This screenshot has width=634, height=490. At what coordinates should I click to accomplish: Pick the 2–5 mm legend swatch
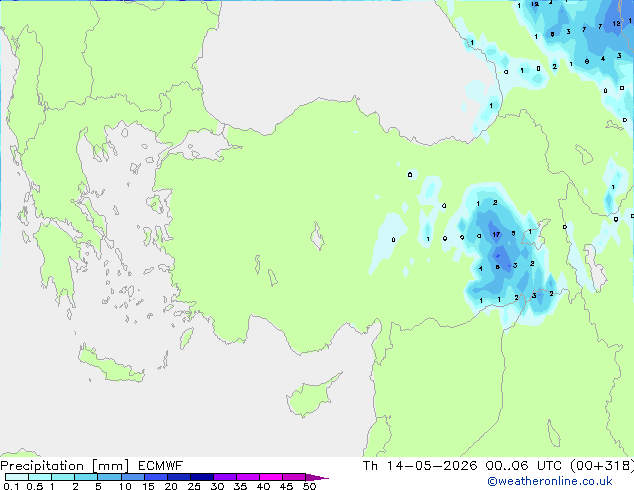tap(86, 477)
